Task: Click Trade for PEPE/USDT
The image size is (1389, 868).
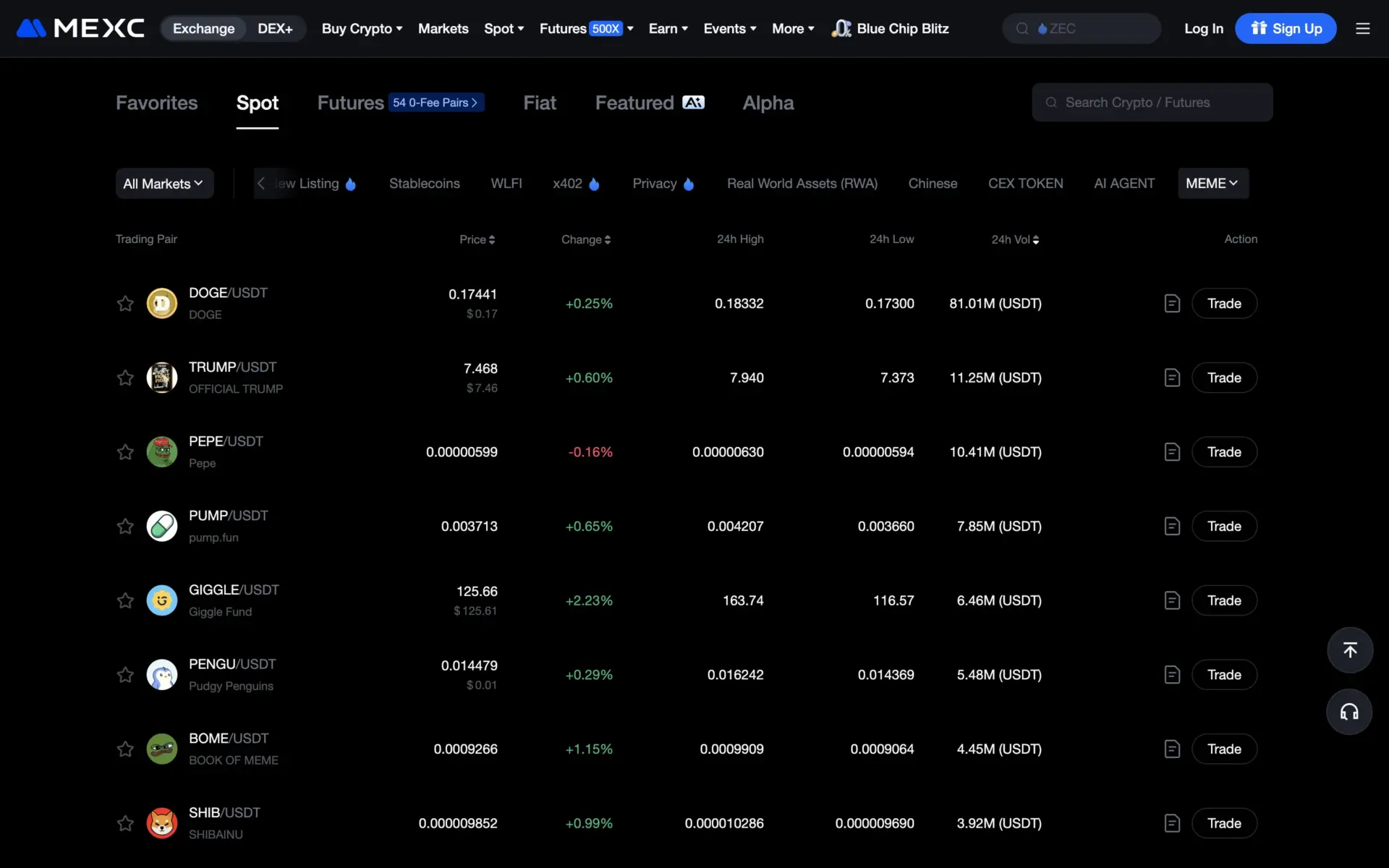Action: click(1224, 451)
